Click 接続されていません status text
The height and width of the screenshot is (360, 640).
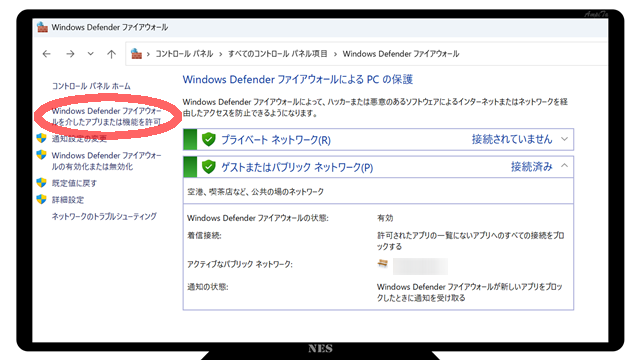coord(512,139)
